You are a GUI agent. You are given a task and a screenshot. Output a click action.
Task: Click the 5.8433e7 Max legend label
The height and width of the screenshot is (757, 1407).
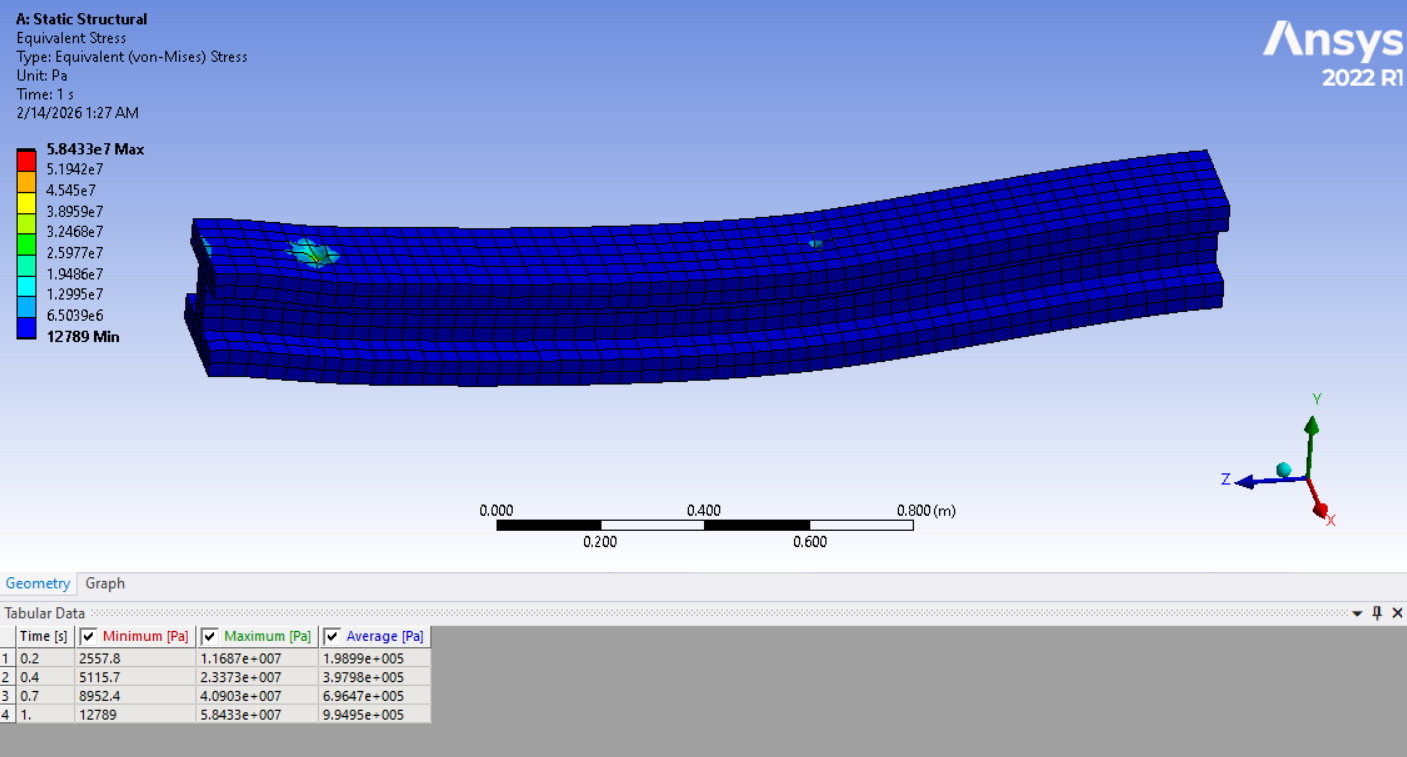click(92, 148)
